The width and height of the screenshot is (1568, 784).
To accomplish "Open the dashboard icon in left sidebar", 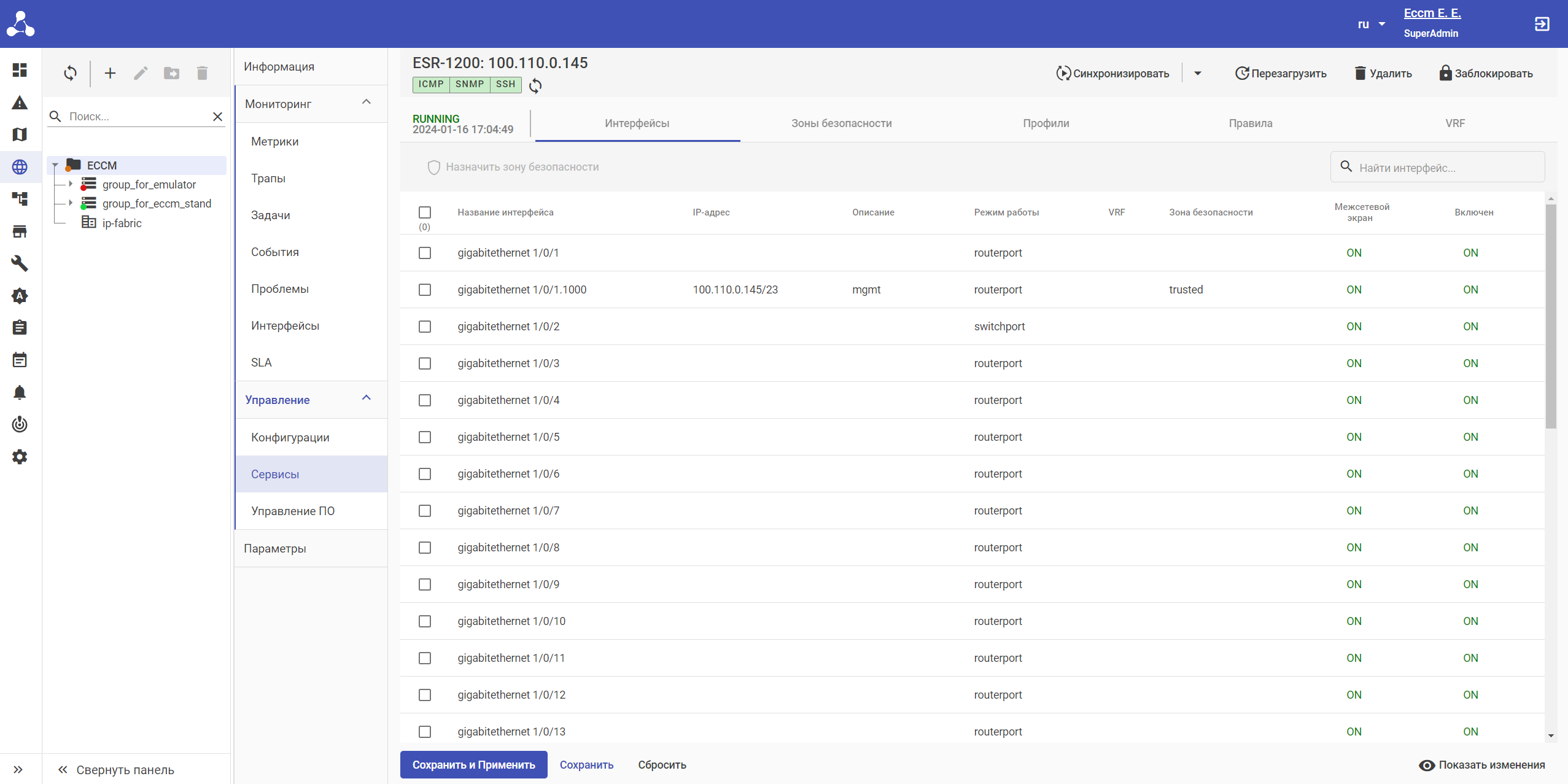I will (20, 70).
